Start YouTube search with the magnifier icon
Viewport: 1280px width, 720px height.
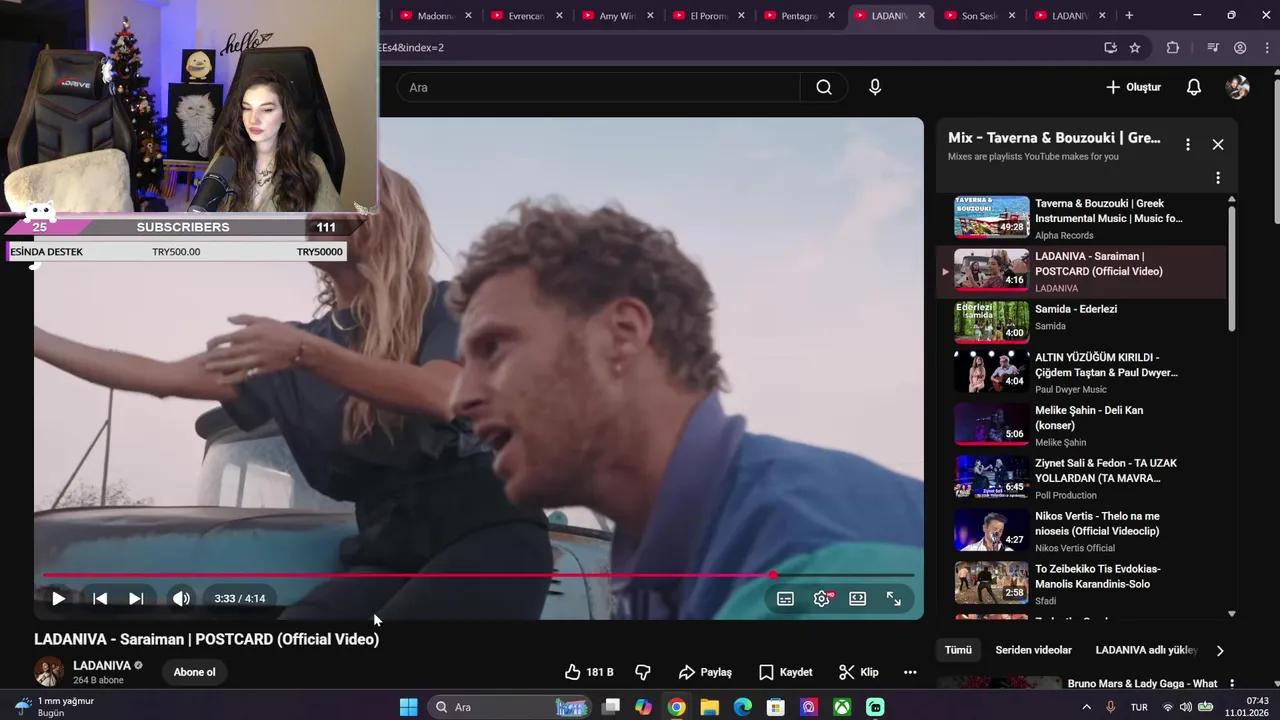point(823,87)
